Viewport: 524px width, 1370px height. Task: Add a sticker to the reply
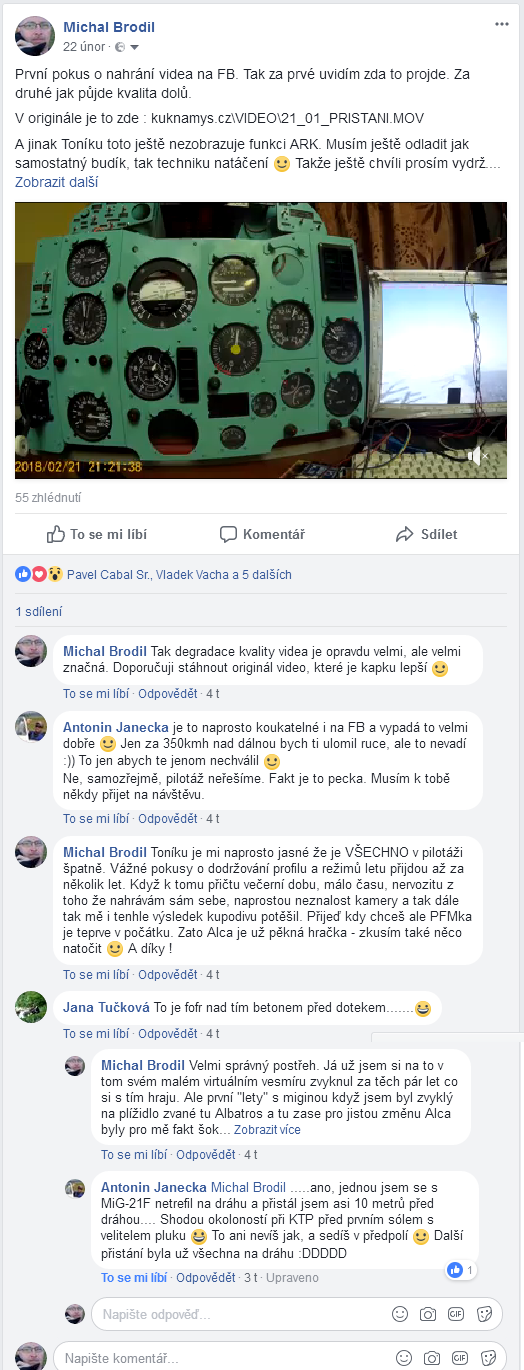point(485,1313)
